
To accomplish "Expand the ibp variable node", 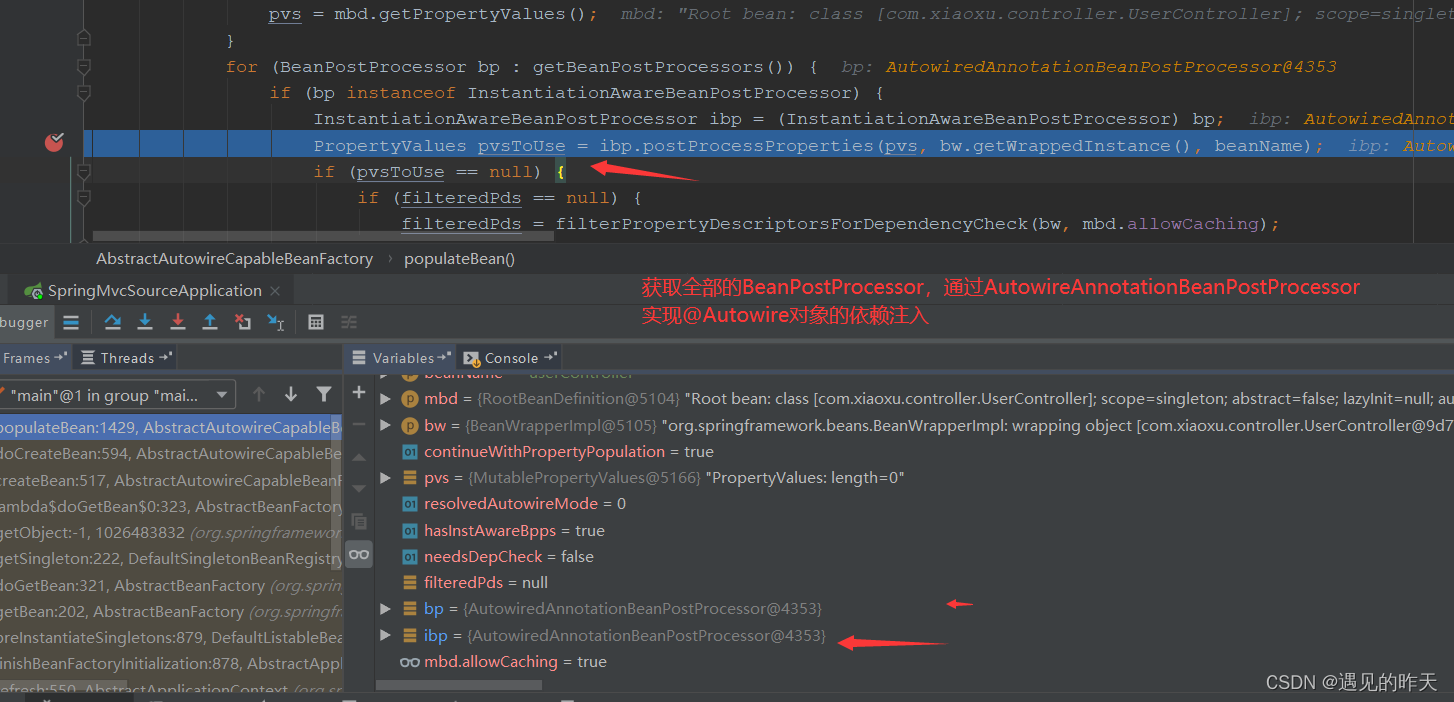I will (386, 635).
